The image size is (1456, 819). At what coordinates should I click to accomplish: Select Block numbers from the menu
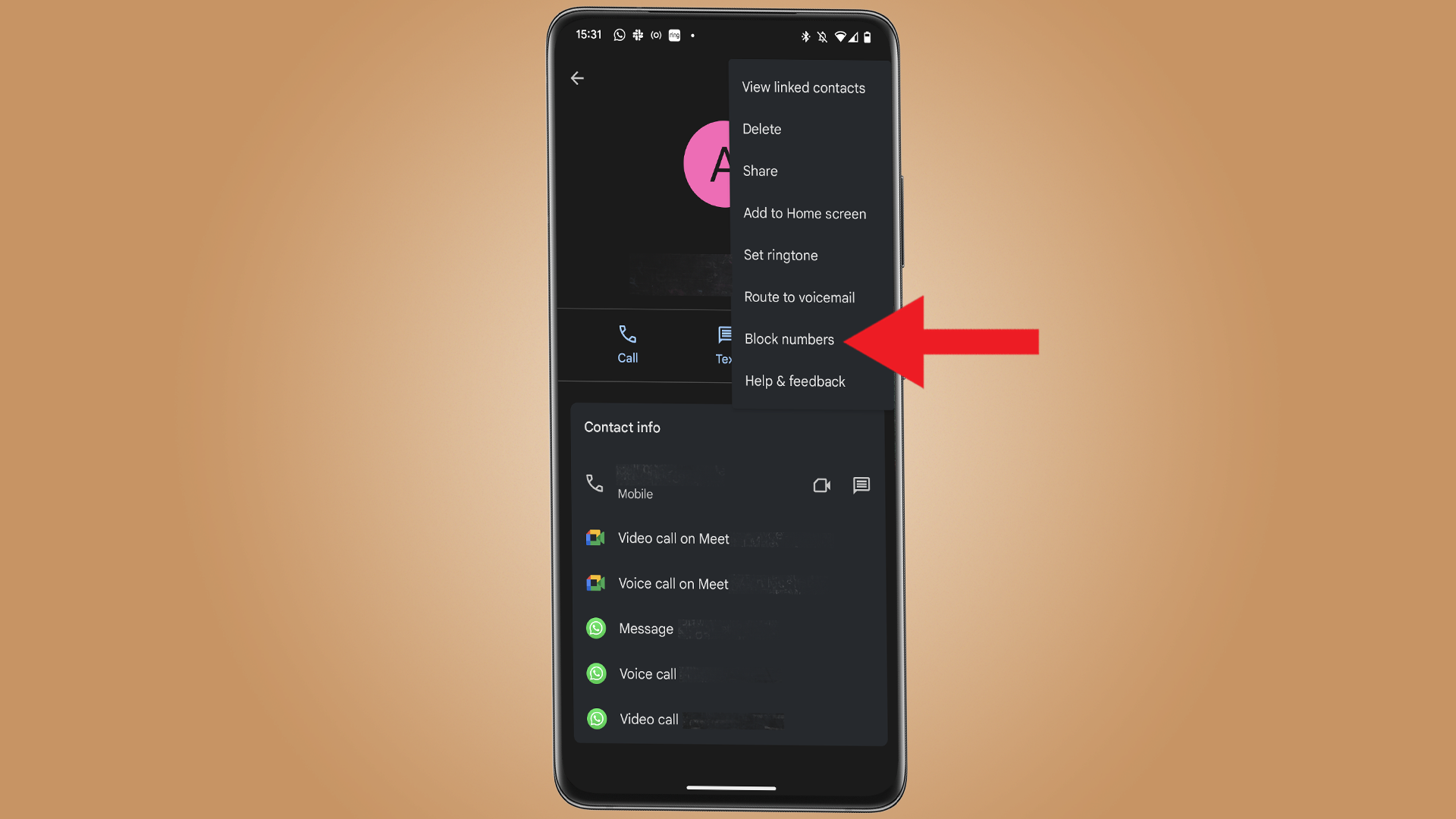pos(788,339)
